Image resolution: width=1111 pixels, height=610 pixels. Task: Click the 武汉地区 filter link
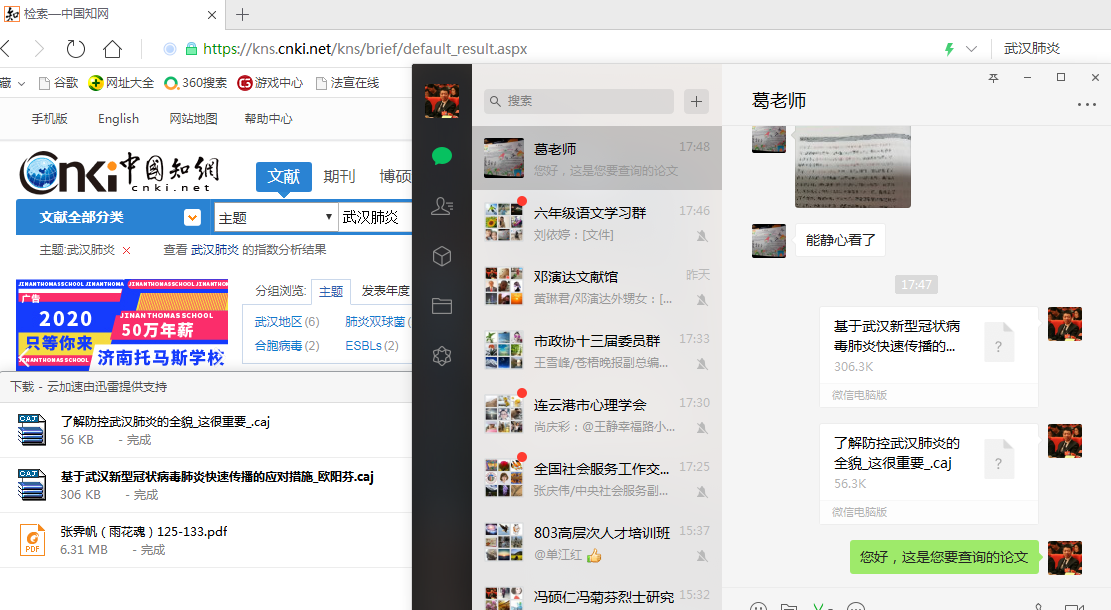point(279,321)
